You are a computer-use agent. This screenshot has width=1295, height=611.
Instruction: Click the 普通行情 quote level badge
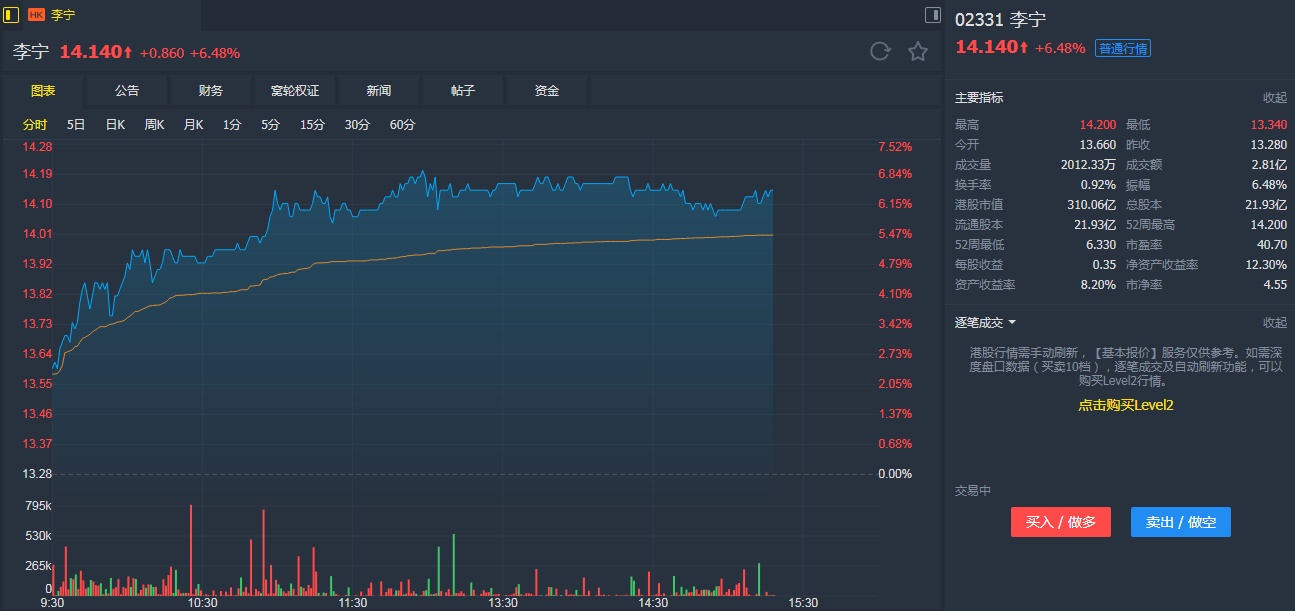(x=1123, y=48)
